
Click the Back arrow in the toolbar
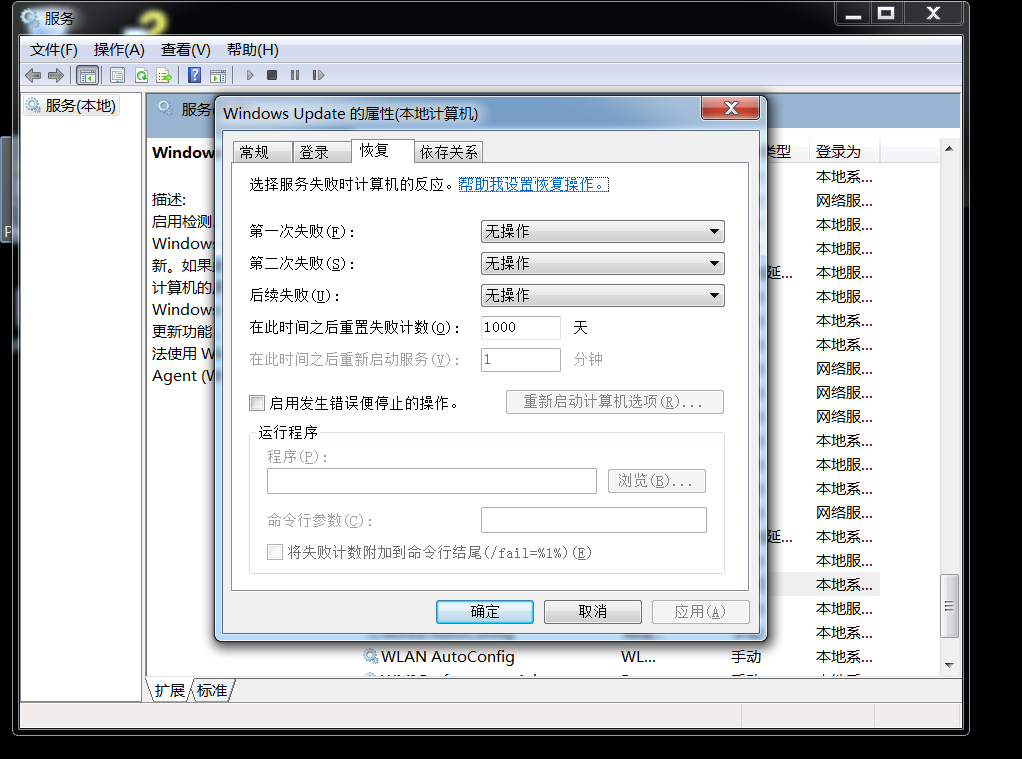(x=33, y=76)
